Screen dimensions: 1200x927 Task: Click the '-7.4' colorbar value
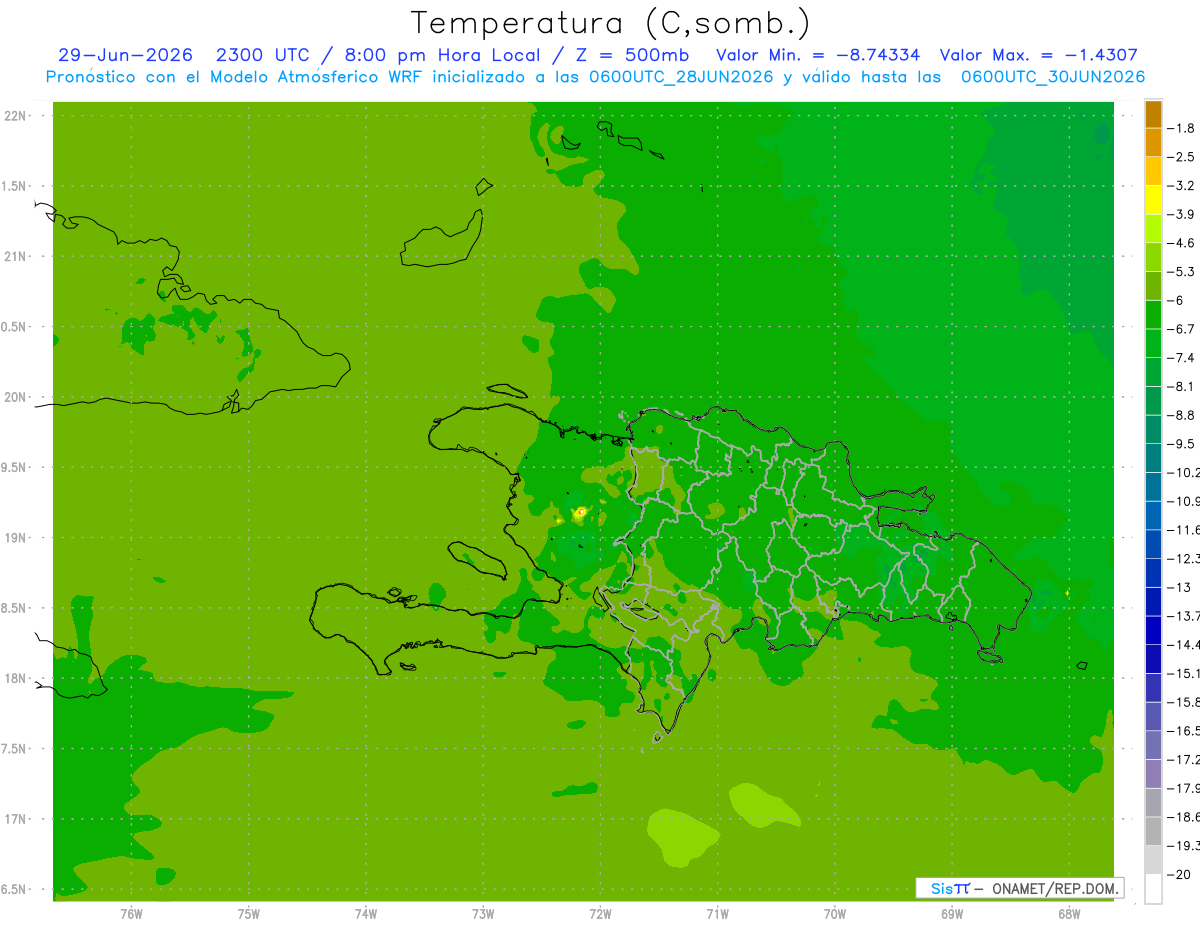click(1182, 358)
